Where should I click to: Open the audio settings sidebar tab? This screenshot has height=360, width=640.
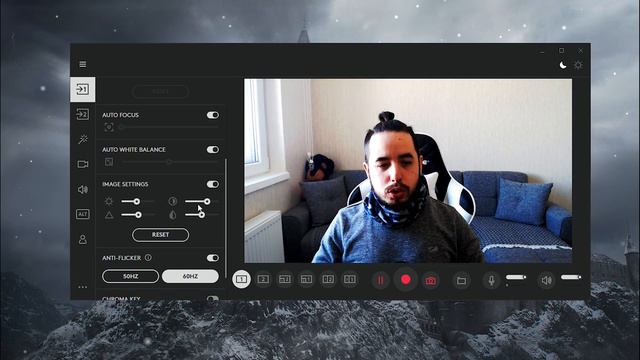[83, 189]
